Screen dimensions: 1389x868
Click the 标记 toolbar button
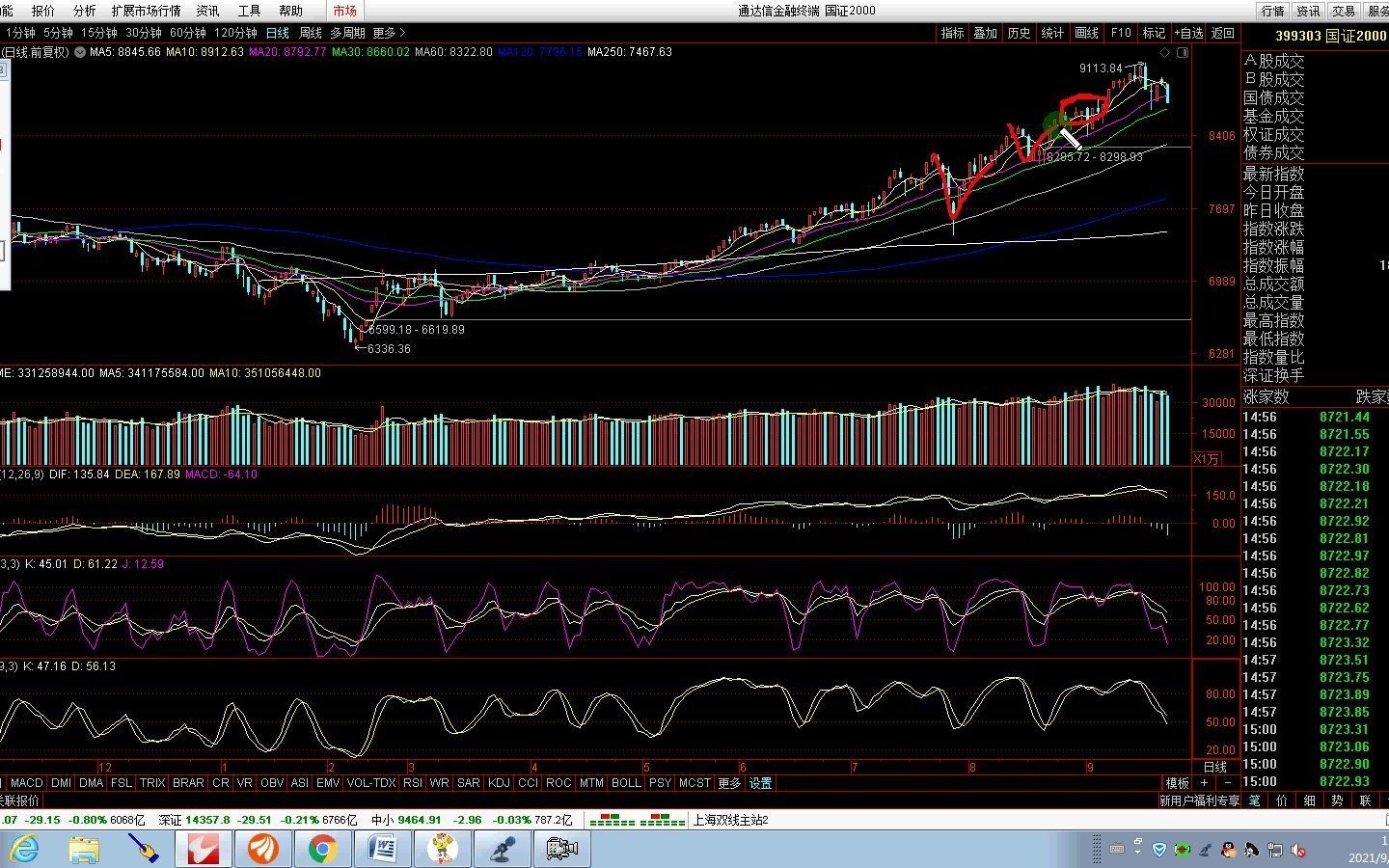point(1155,33)
